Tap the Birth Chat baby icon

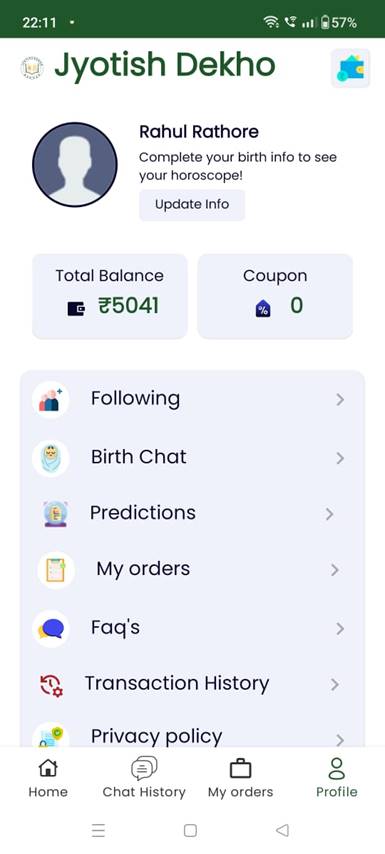tap(51, 459)
